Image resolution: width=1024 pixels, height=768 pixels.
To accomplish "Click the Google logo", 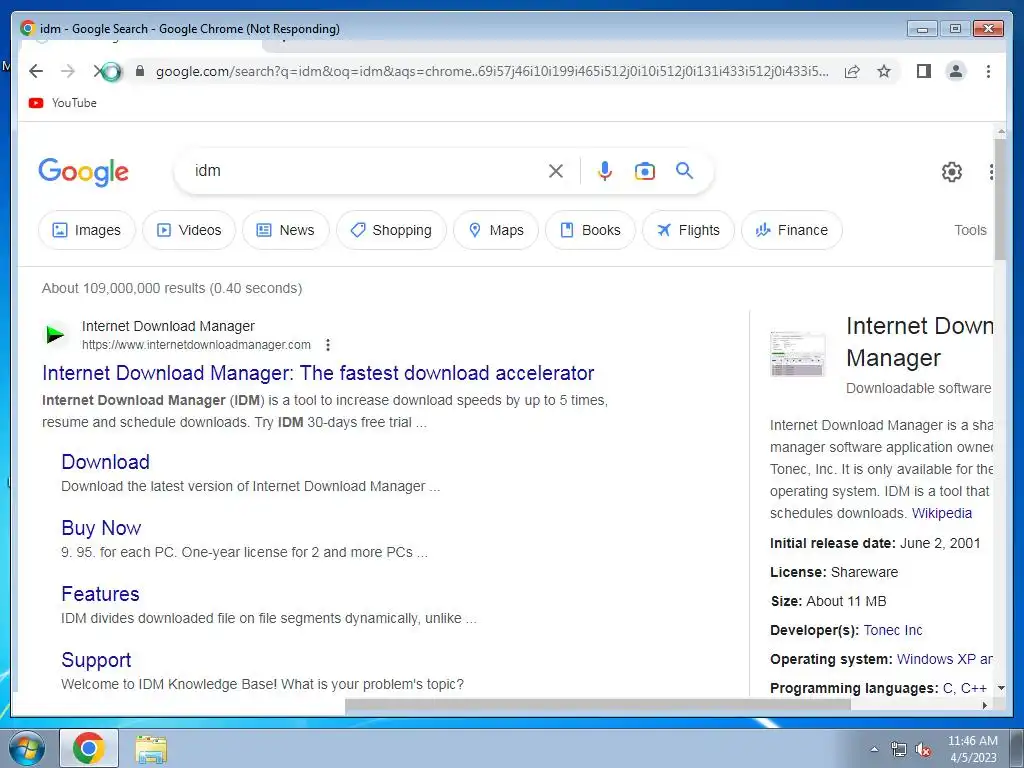I will (x=83, y=172).
